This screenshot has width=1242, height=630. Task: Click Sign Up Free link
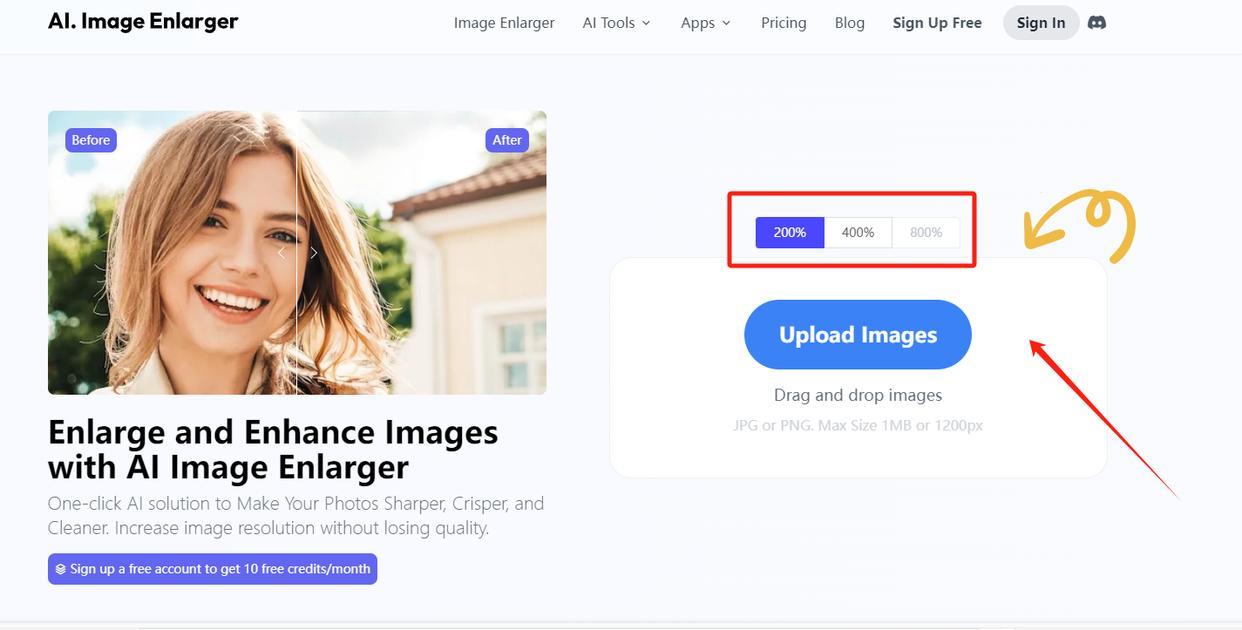[x=937, y=22]
